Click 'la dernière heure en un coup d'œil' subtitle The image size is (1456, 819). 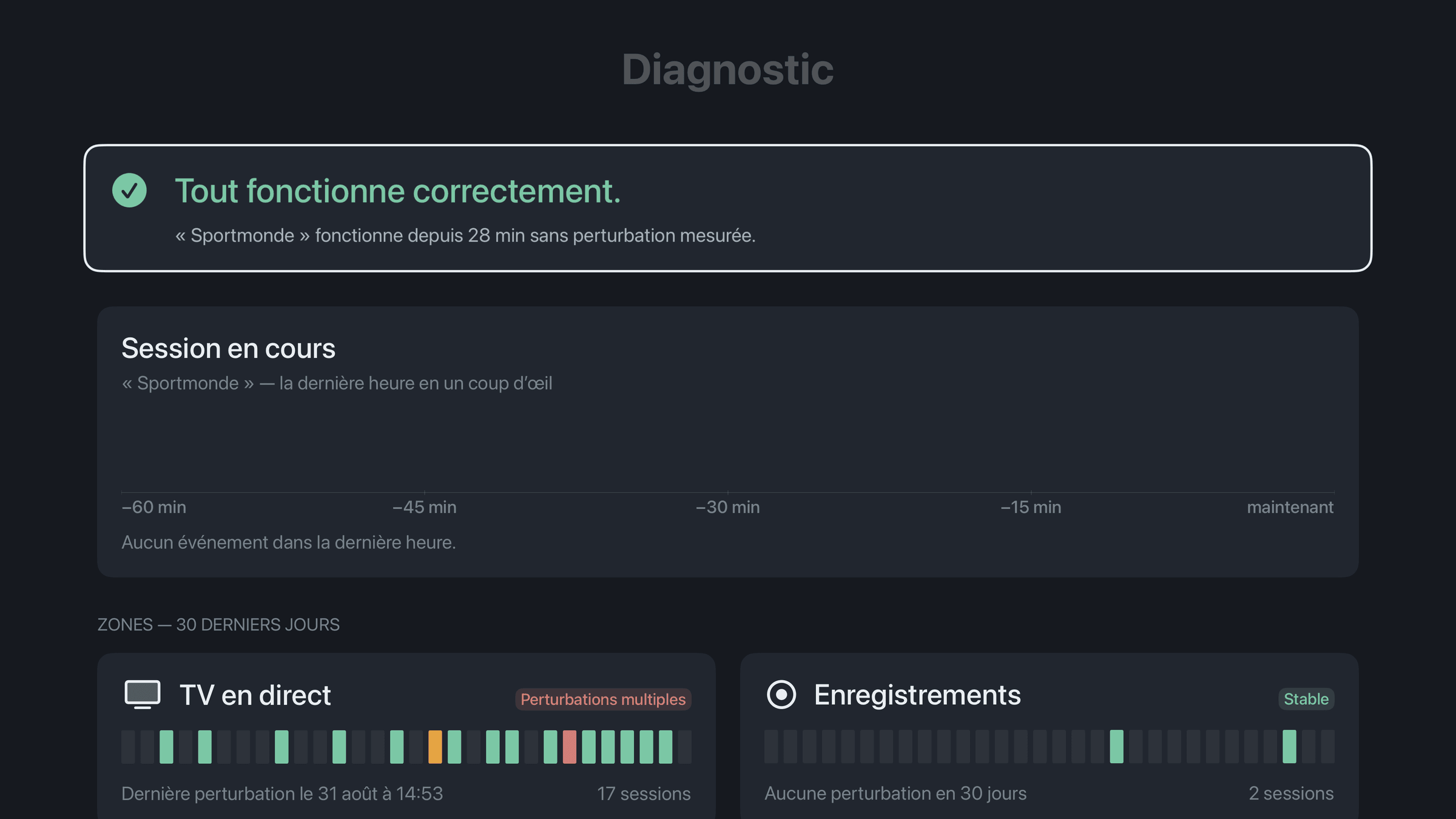pos(416,383)
